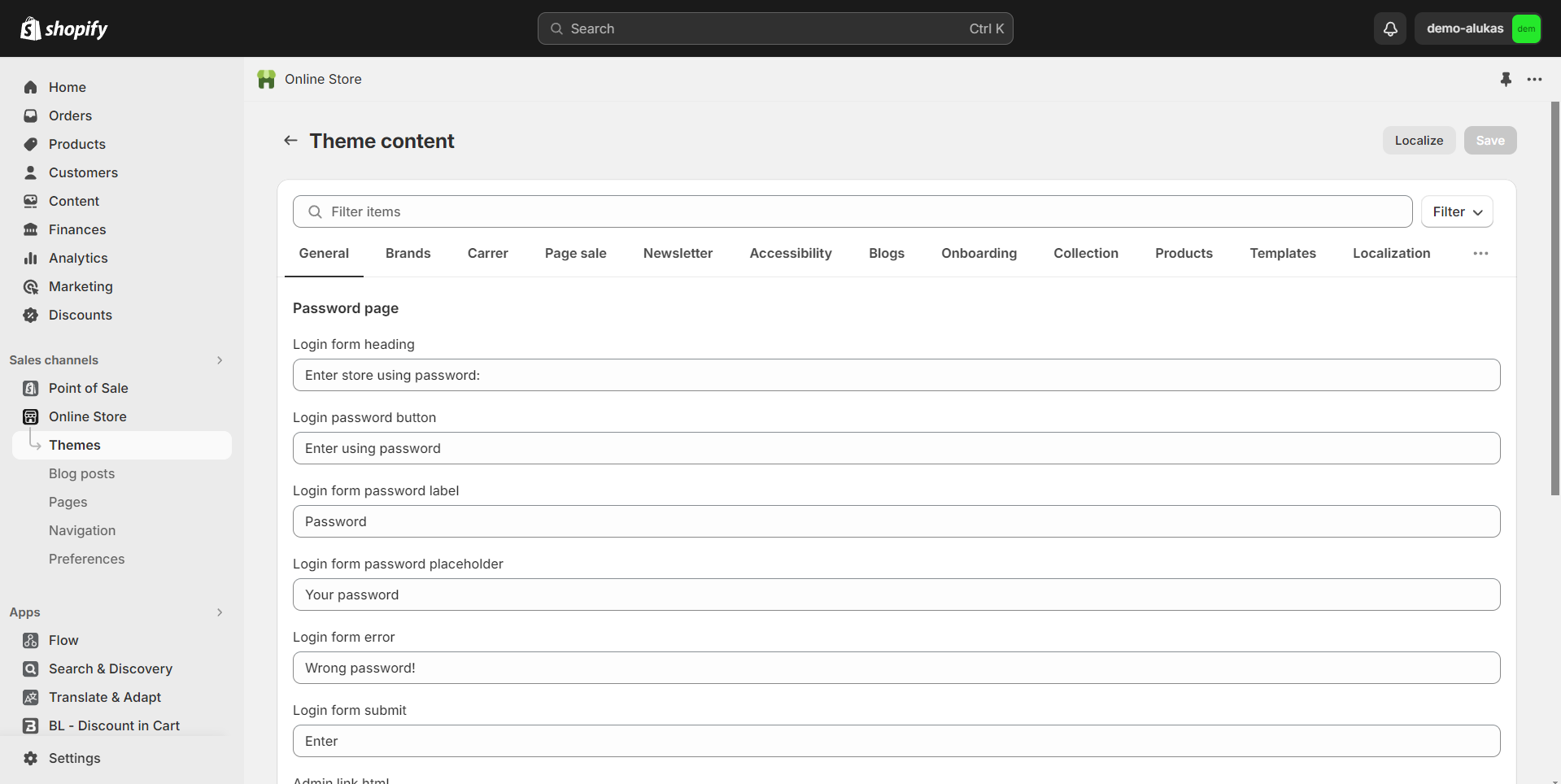Open the Flow app icon
The height and width of the screenshot is (784, 1561).
click(x=31, y=640)
